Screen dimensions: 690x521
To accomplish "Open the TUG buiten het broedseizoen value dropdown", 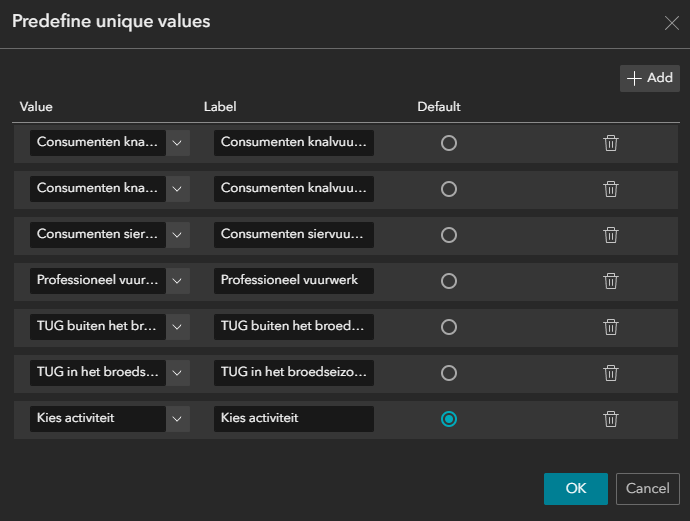I will click(x=177, y=327).
